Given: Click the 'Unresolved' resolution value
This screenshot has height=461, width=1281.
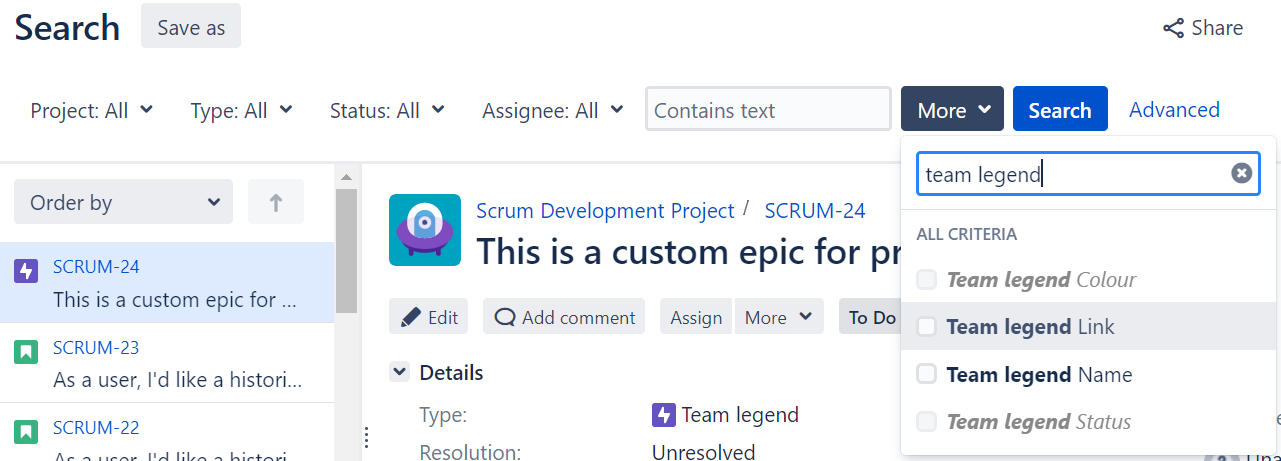Looking at the screenshot, I should tap(703, 452).
